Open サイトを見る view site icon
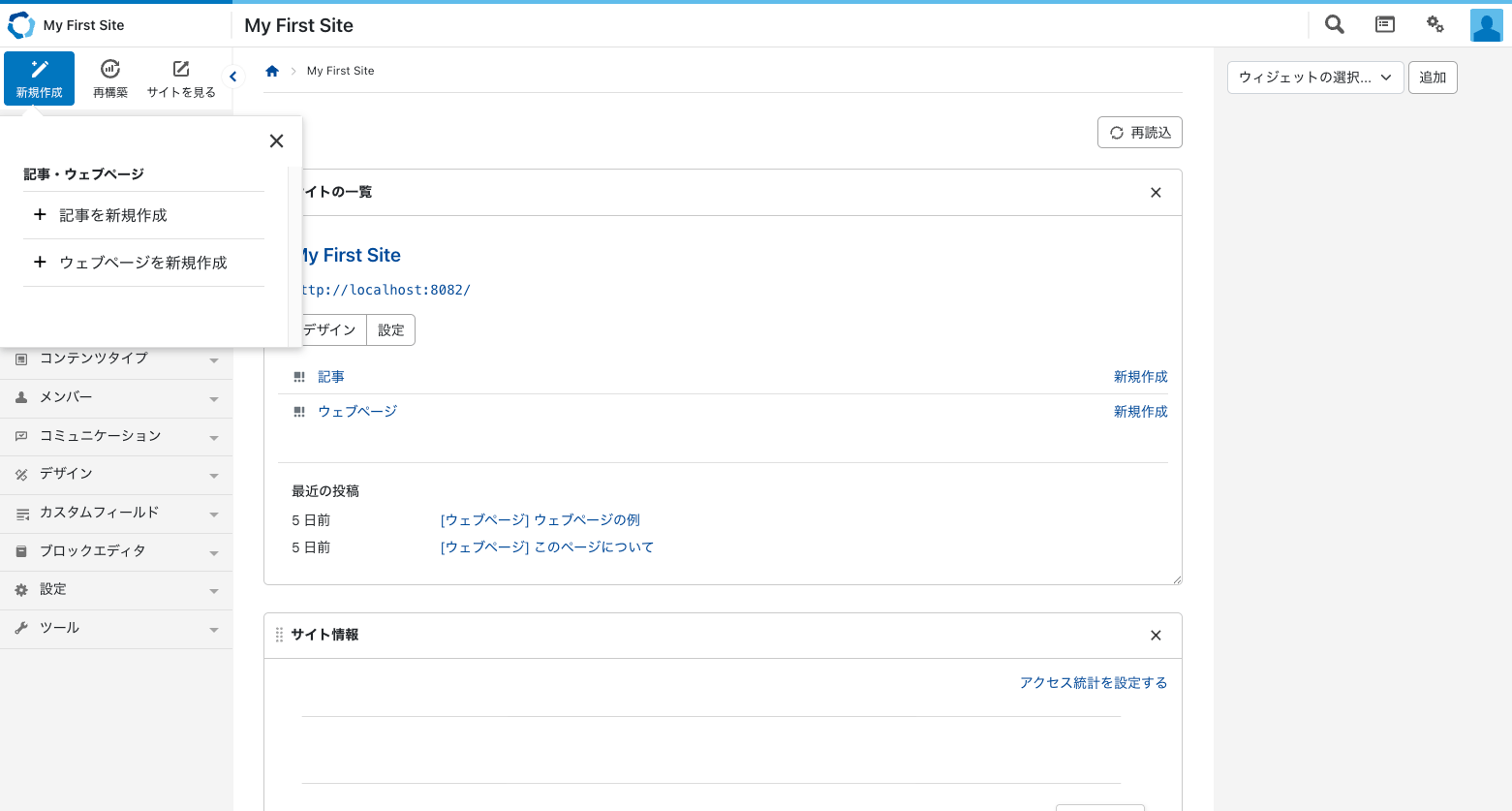This screenshot has width=1512, height=811. pos(181,69)
